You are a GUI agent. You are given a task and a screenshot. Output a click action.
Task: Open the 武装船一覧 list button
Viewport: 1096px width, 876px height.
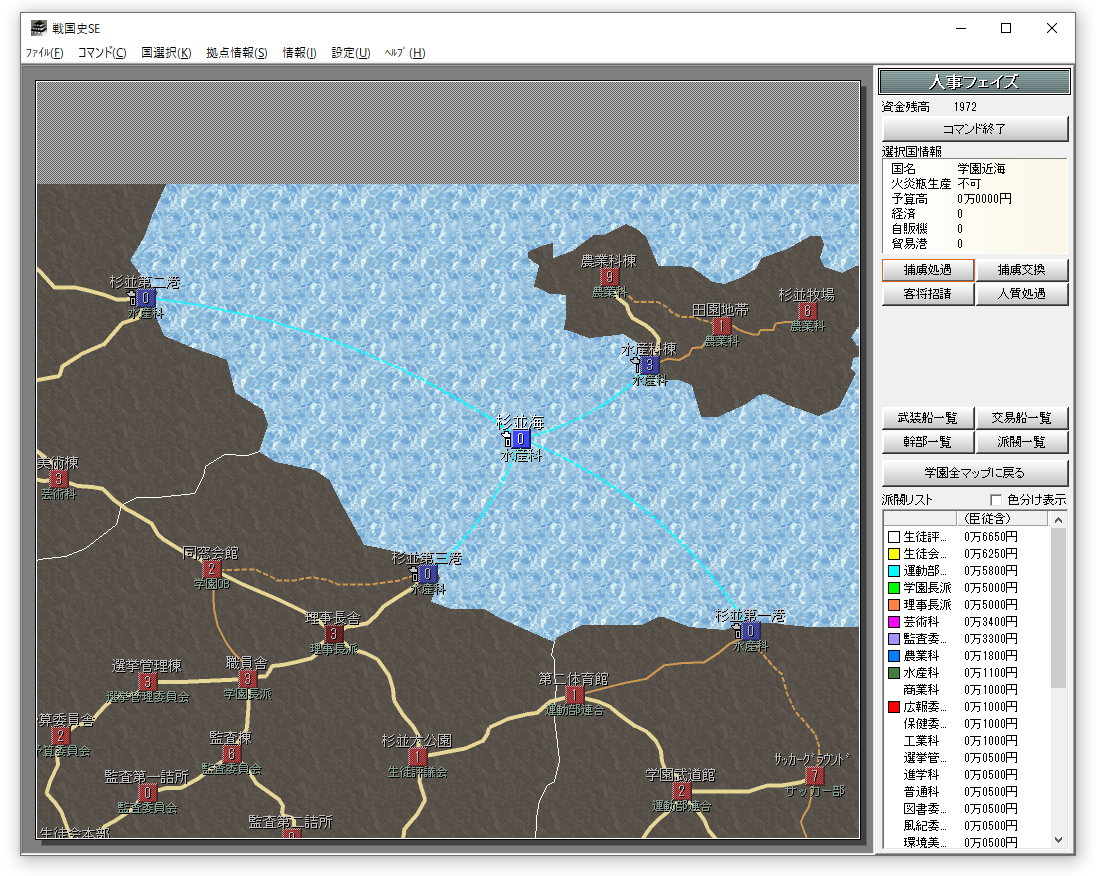(x=928, y=418)
